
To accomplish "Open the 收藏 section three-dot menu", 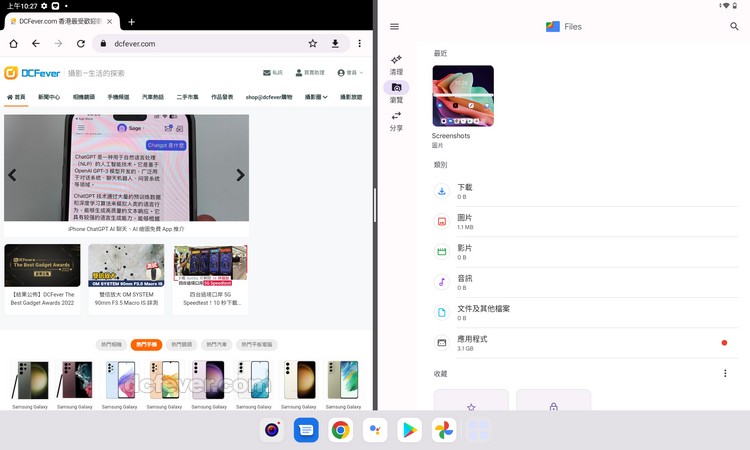I will tap(725, 373).
